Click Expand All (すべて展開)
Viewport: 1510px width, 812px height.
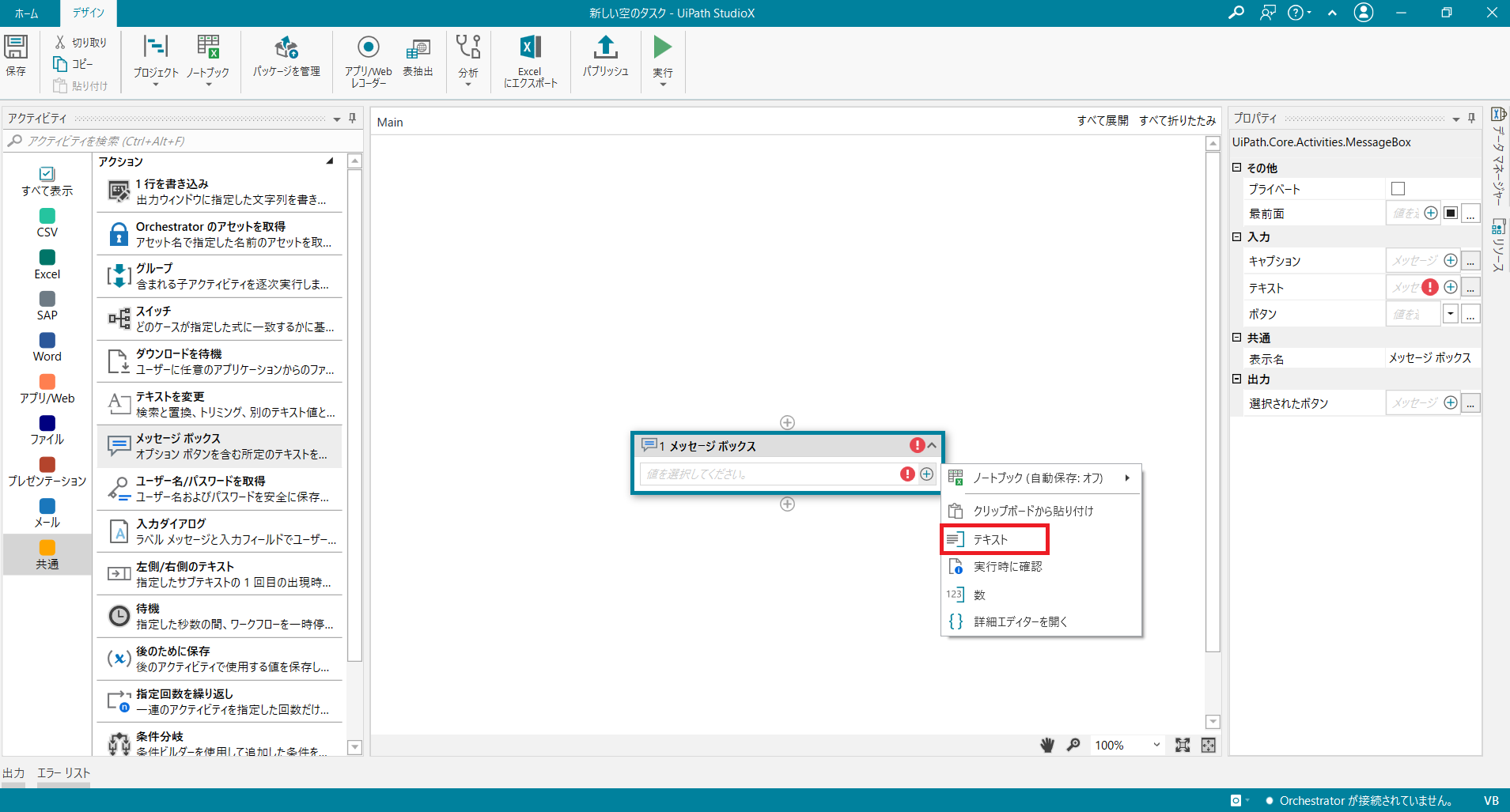(1103, 120)
